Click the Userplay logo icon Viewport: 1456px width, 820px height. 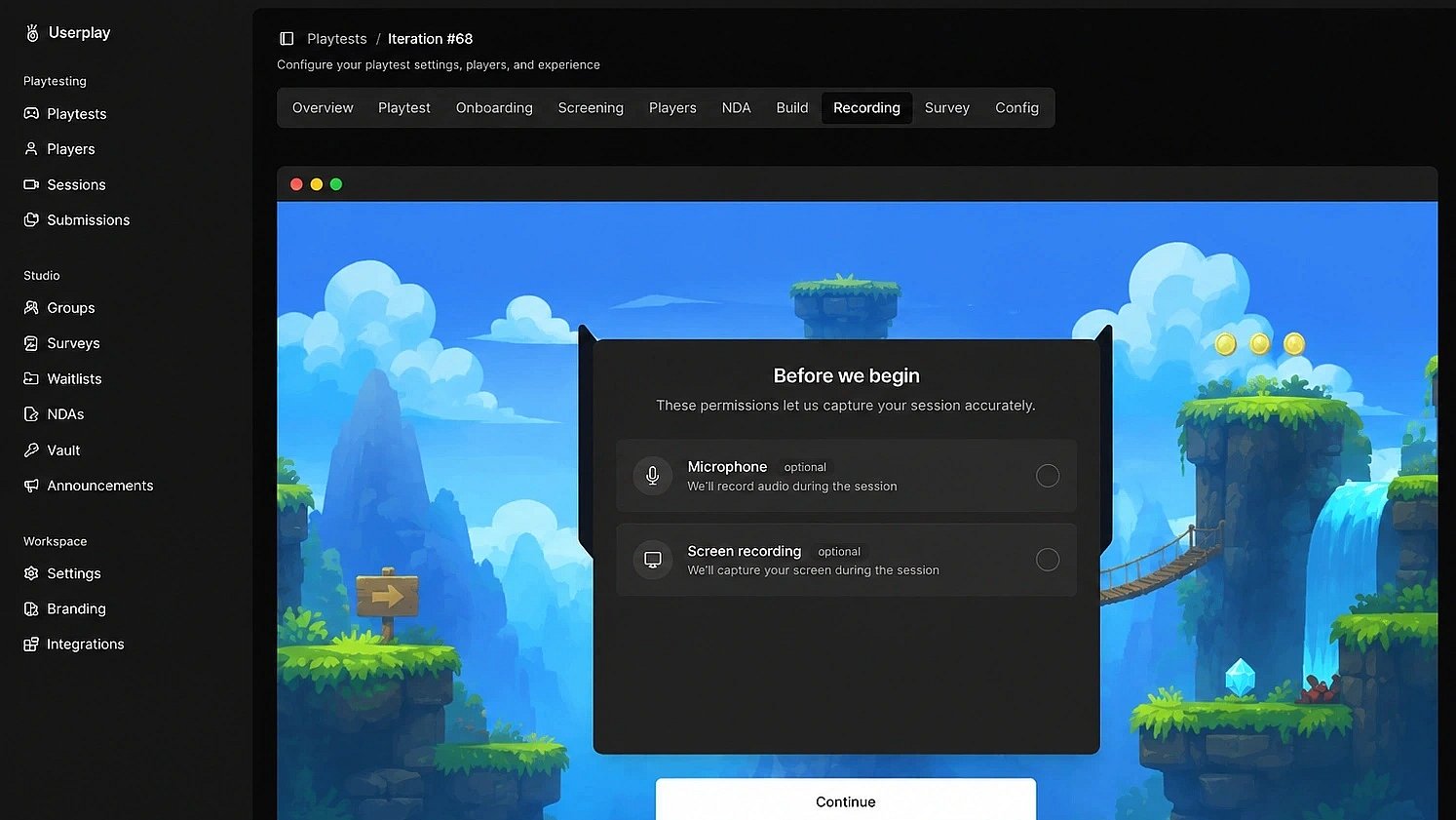[32, 33]
